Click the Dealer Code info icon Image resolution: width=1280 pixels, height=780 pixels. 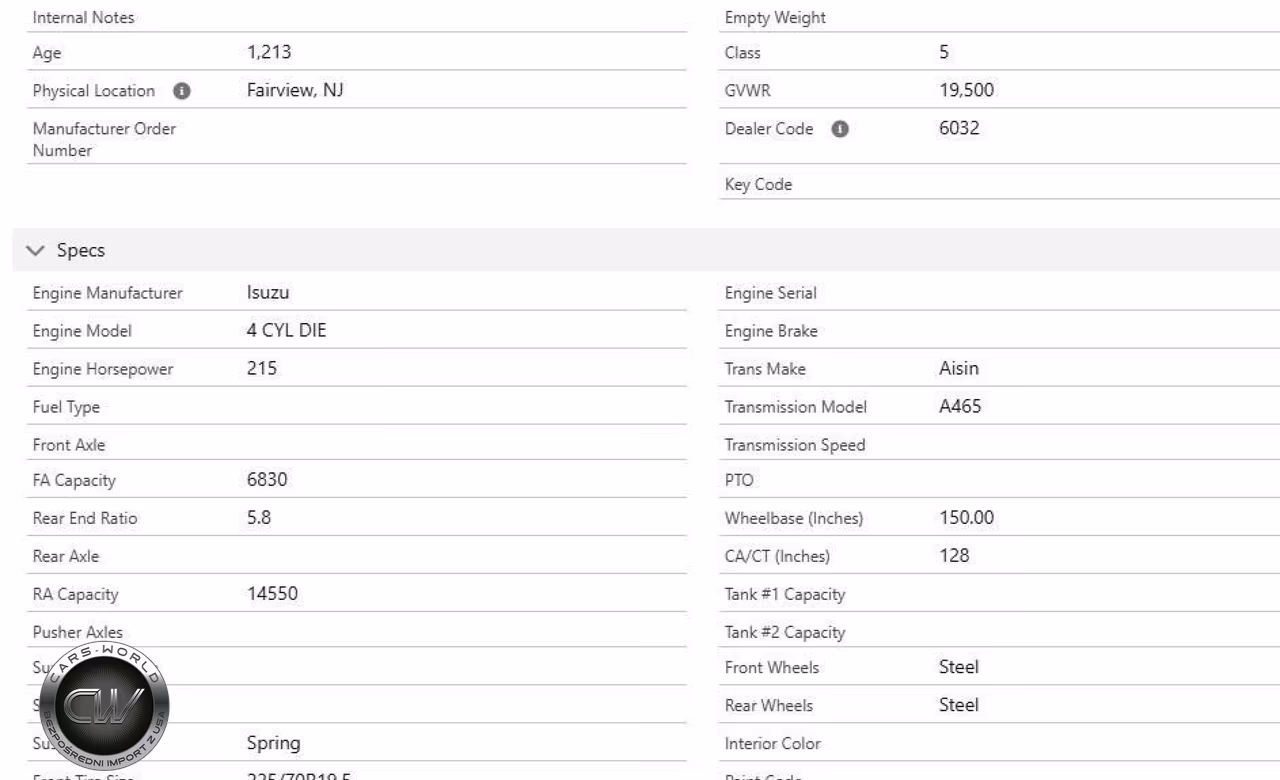point(839,129)
